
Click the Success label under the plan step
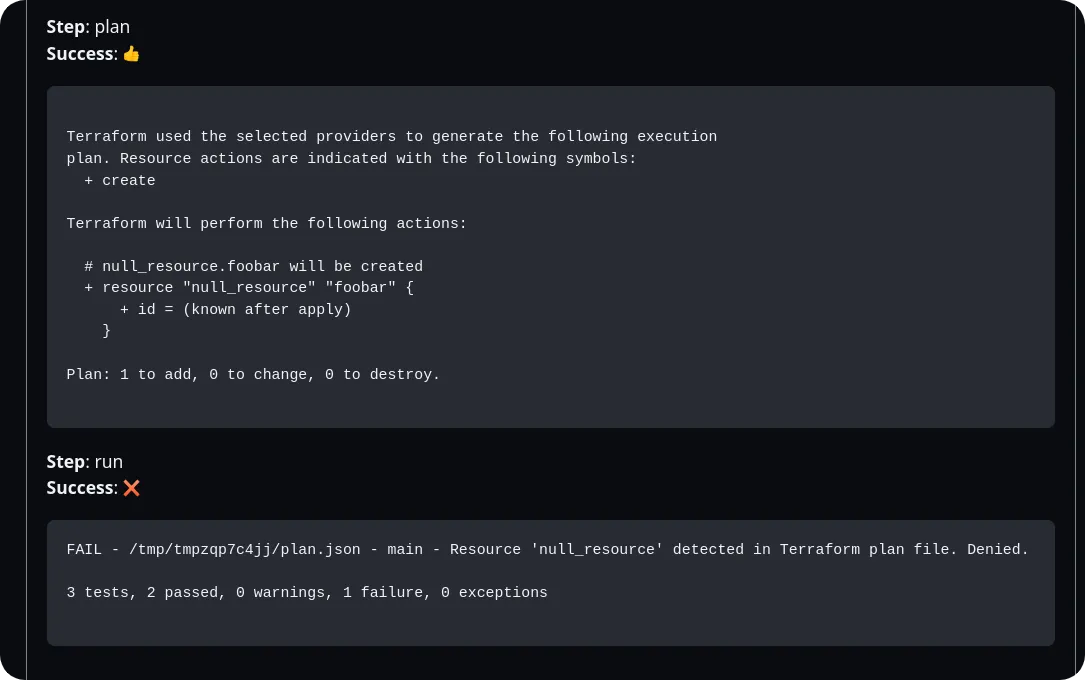click(80, 54)
